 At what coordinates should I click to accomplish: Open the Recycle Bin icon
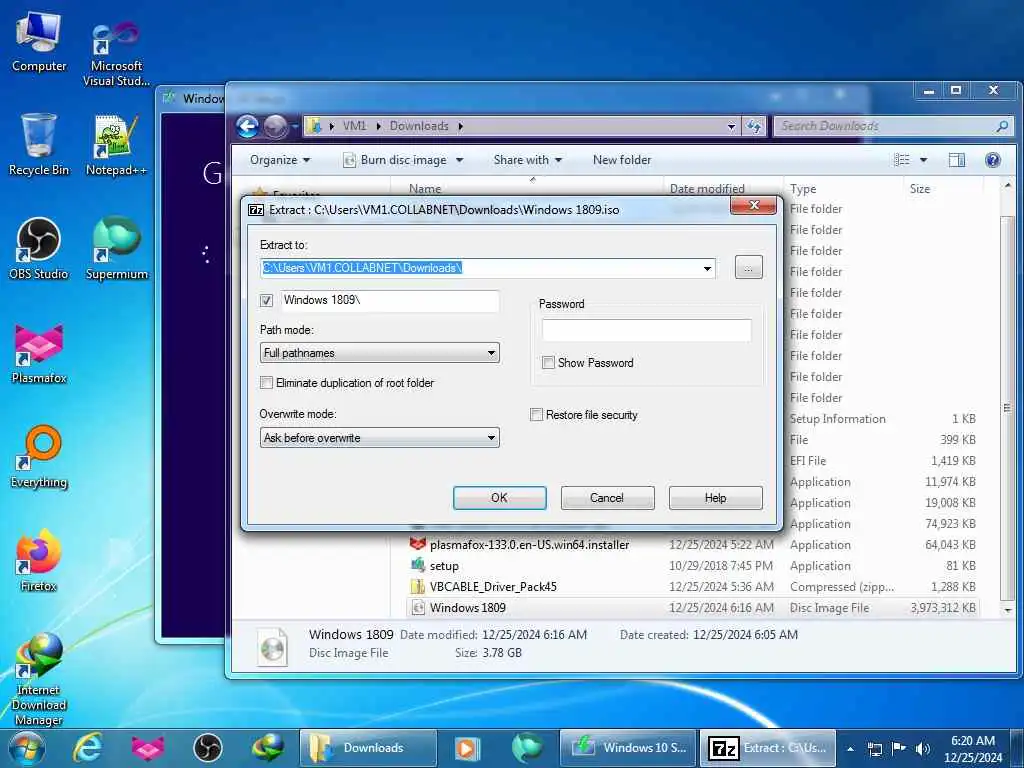(39, 145)
